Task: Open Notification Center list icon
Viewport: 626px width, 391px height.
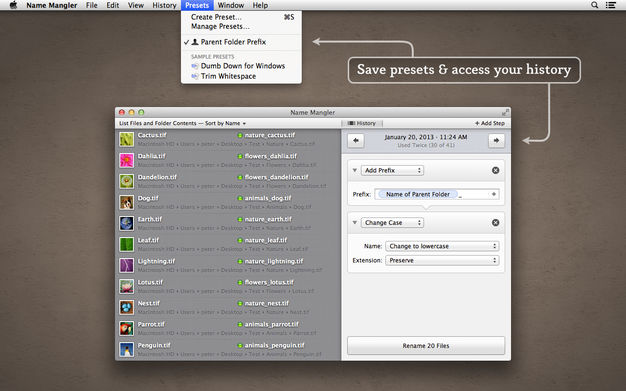Action: coord(610,5)
